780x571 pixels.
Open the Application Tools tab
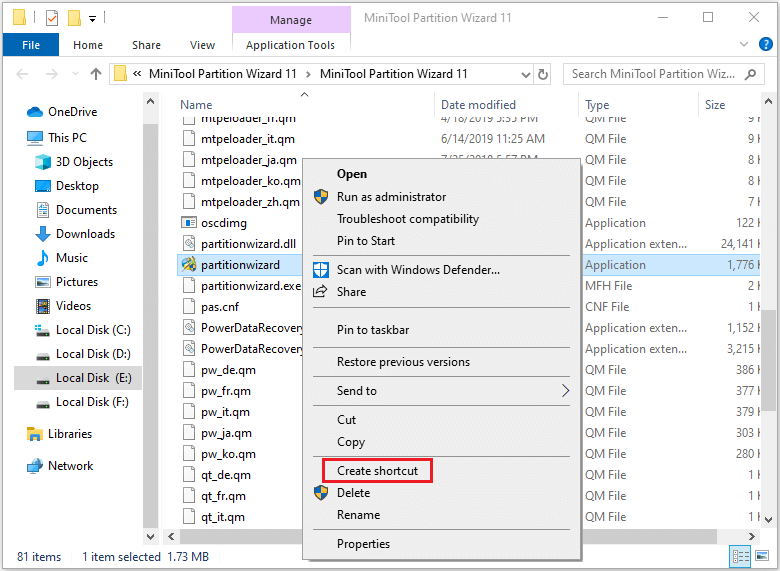coord(291,45)
